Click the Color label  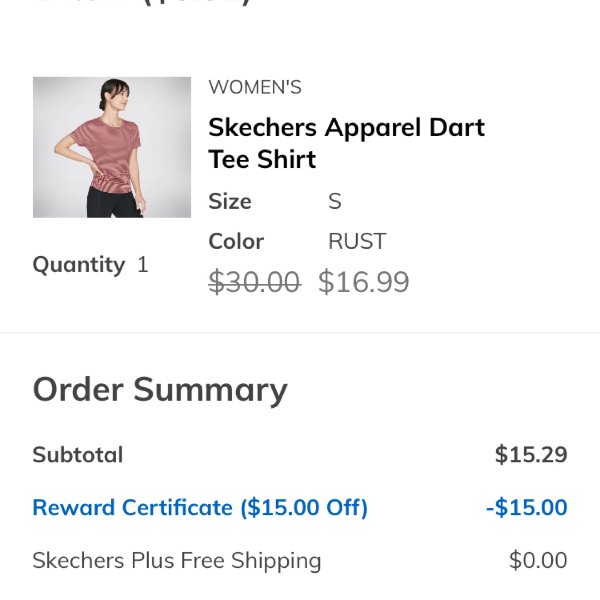[236, 241]
